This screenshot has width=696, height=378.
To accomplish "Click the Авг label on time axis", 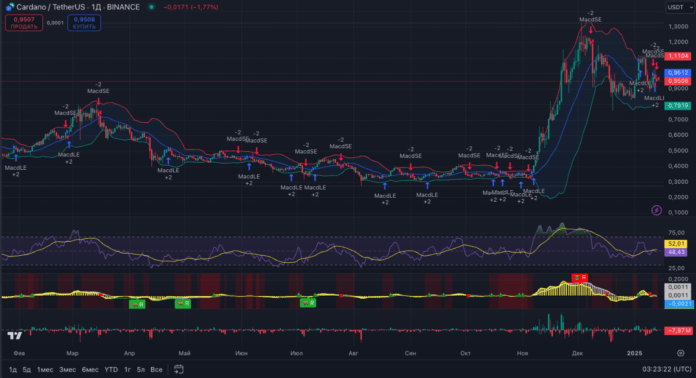I will [353, 353].
